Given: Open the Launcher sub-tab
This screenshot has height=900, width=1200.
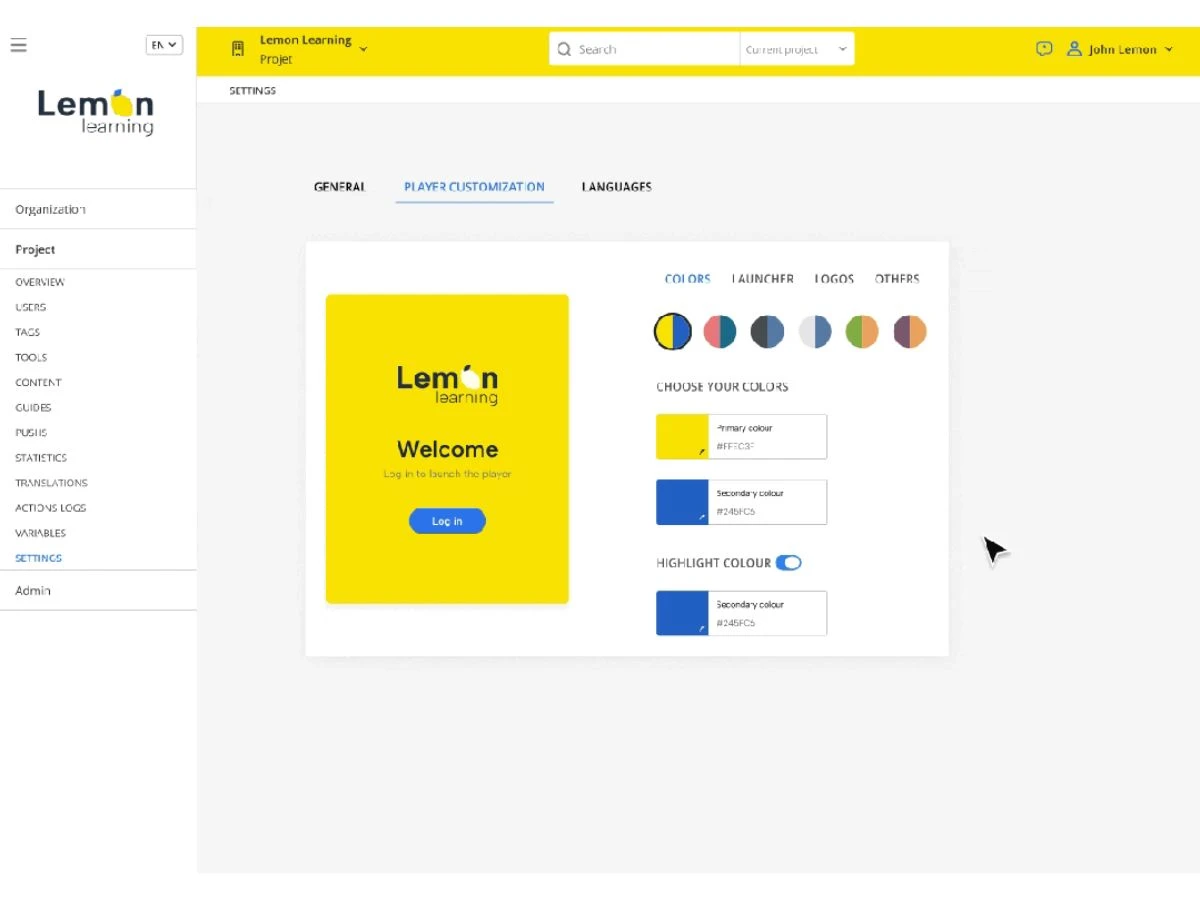Looking at the screenshot, I should tap(762, 279).
